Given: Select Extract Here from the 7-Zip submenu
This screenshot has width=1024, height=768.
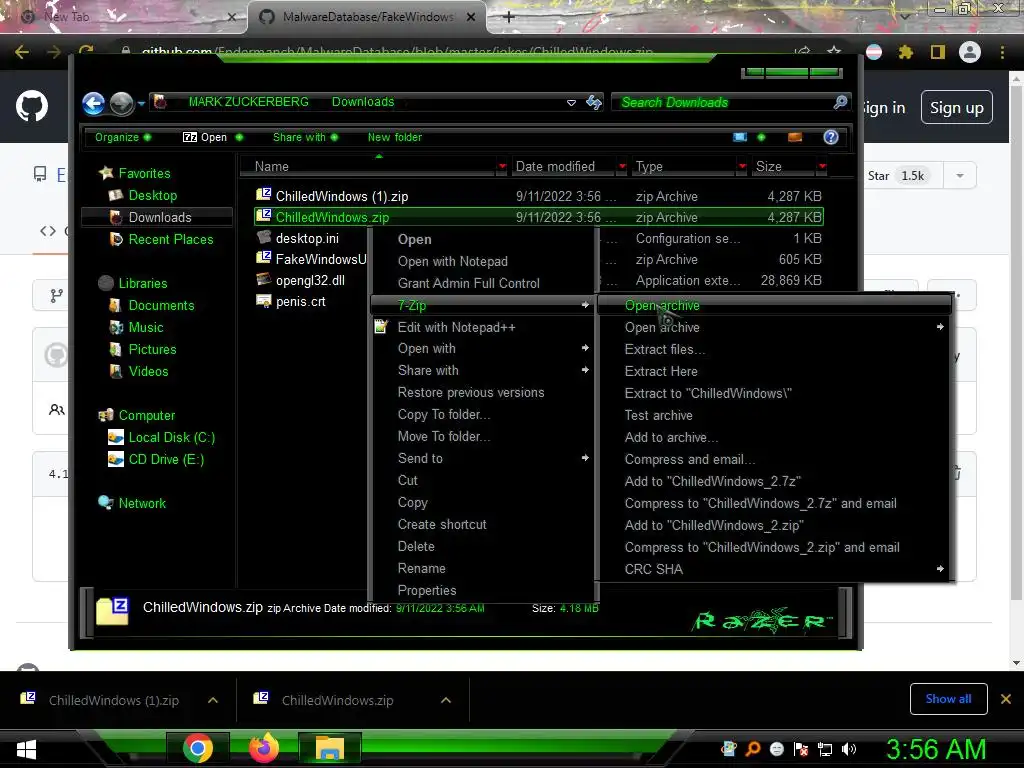Looking at the screenshot, I should click(774, 371).
